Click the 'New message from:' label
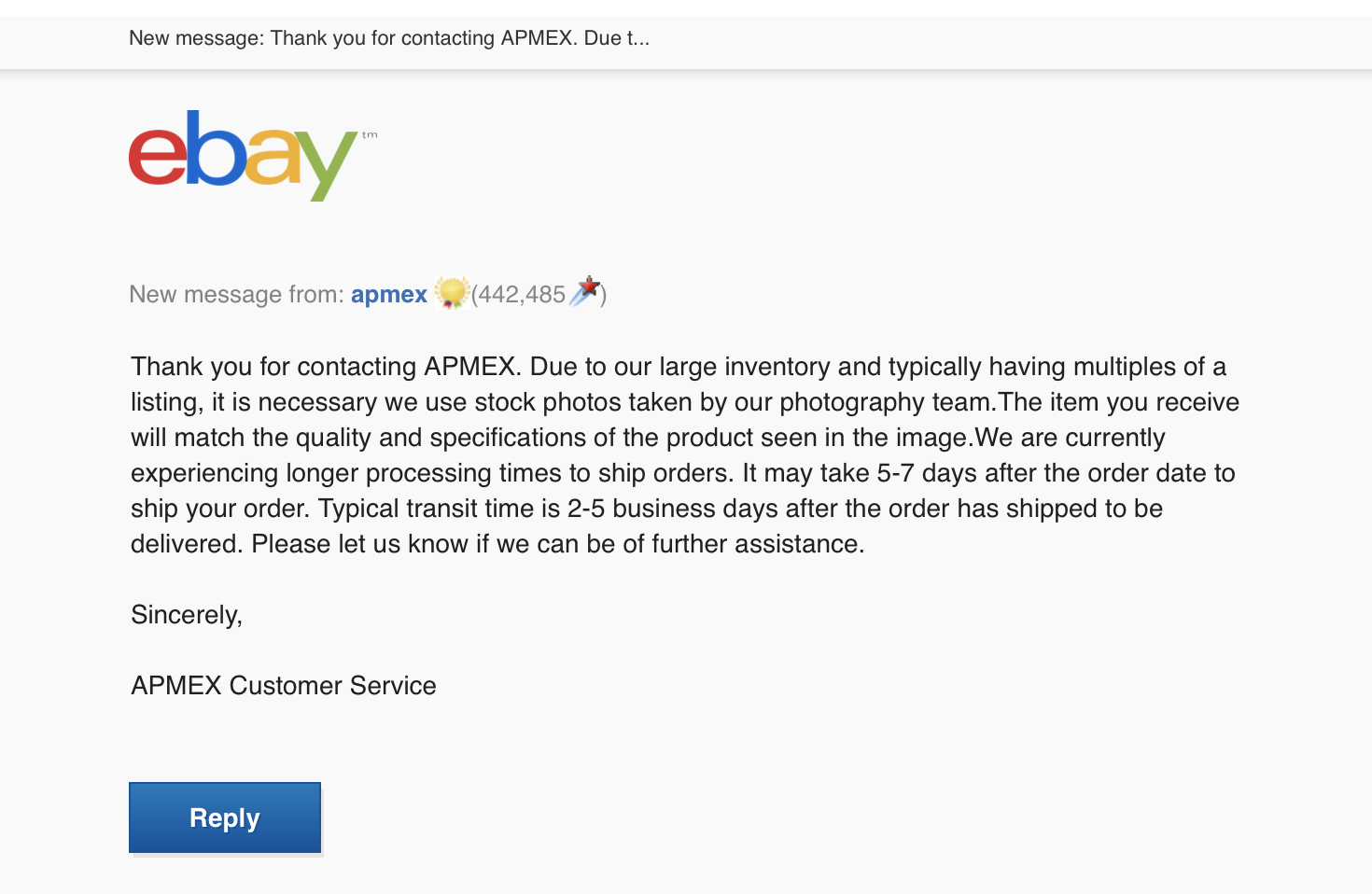Image resolution: width=1372 pixels, height=894 pixels. pyautogui.click(x=237, y=295)
